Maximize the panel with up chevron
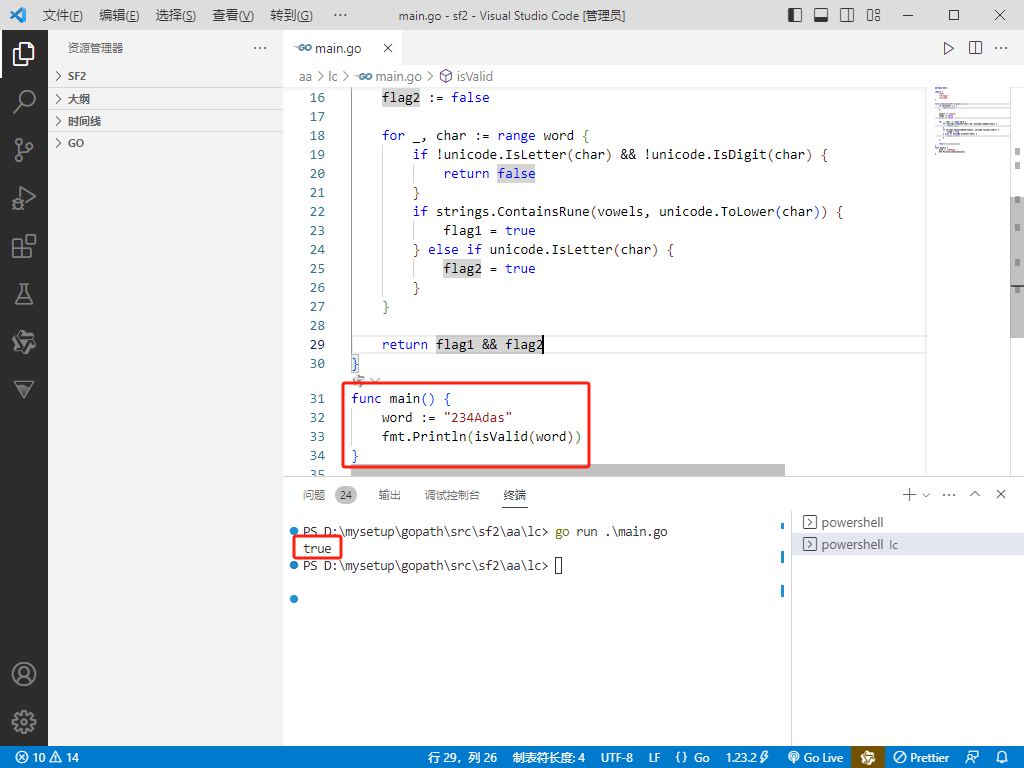Viewport: 1024px width, 768px height. point(975,494)
